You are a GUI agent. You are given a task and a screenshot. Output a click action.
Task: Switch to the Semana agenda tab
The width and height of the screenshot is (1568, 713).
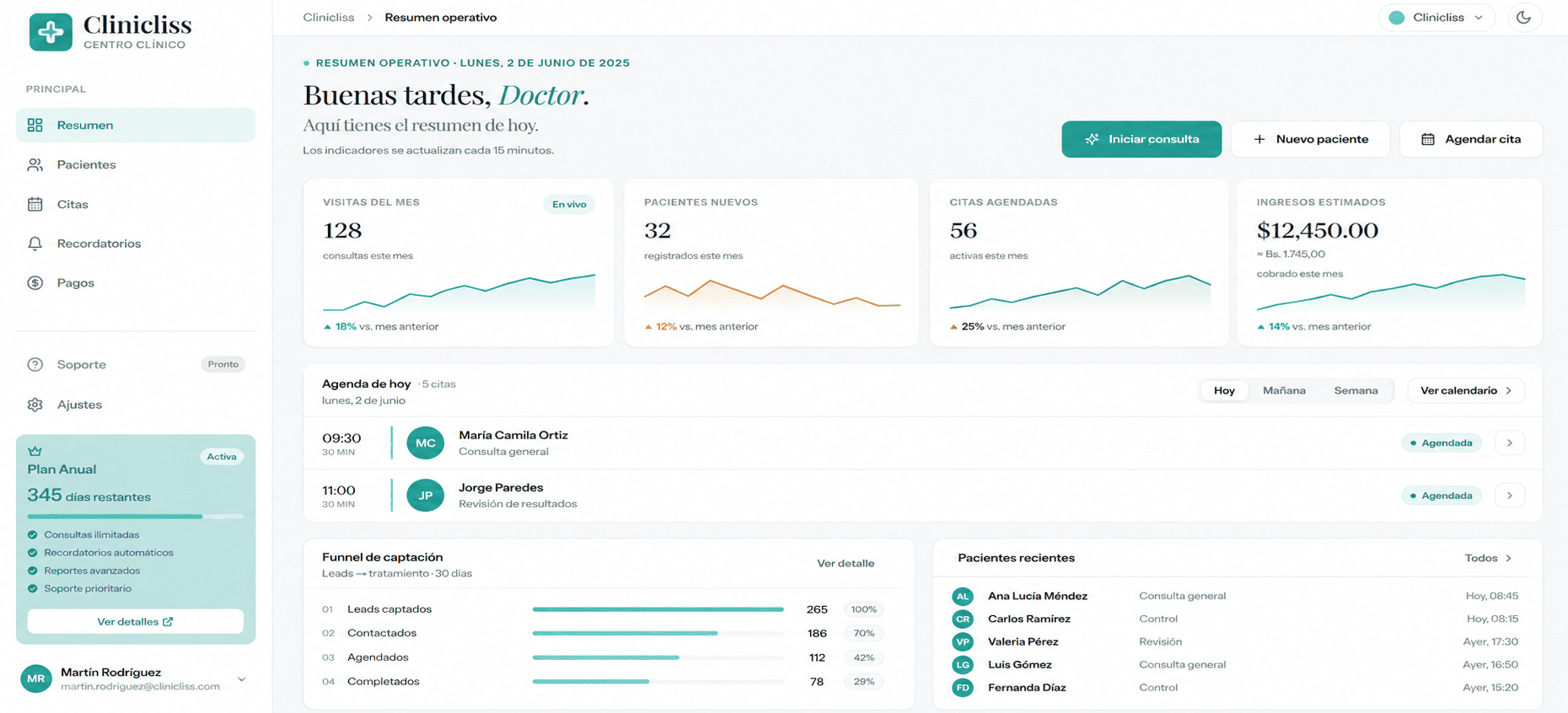[1356, 390]
